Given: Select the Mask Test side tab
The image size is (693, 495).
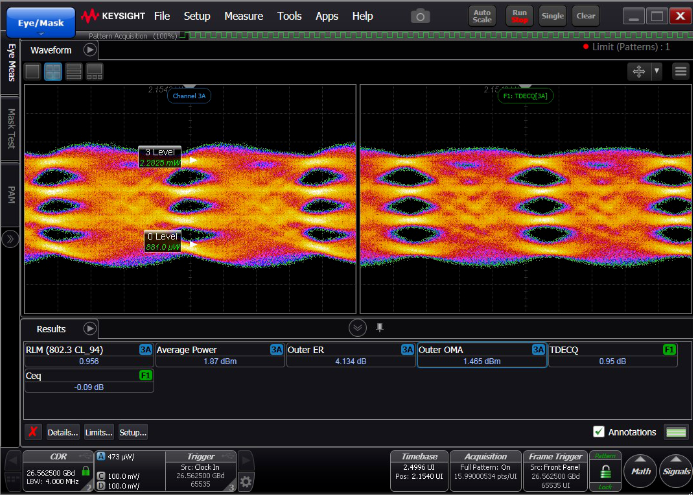Looking at the screenshot, I should pos(11,128).
